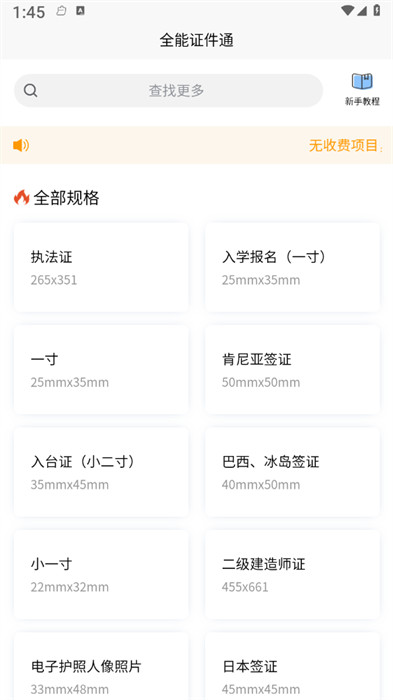Tap the search magnifier icon
This screenshot has width=393, height=700.
coord(30,91)
